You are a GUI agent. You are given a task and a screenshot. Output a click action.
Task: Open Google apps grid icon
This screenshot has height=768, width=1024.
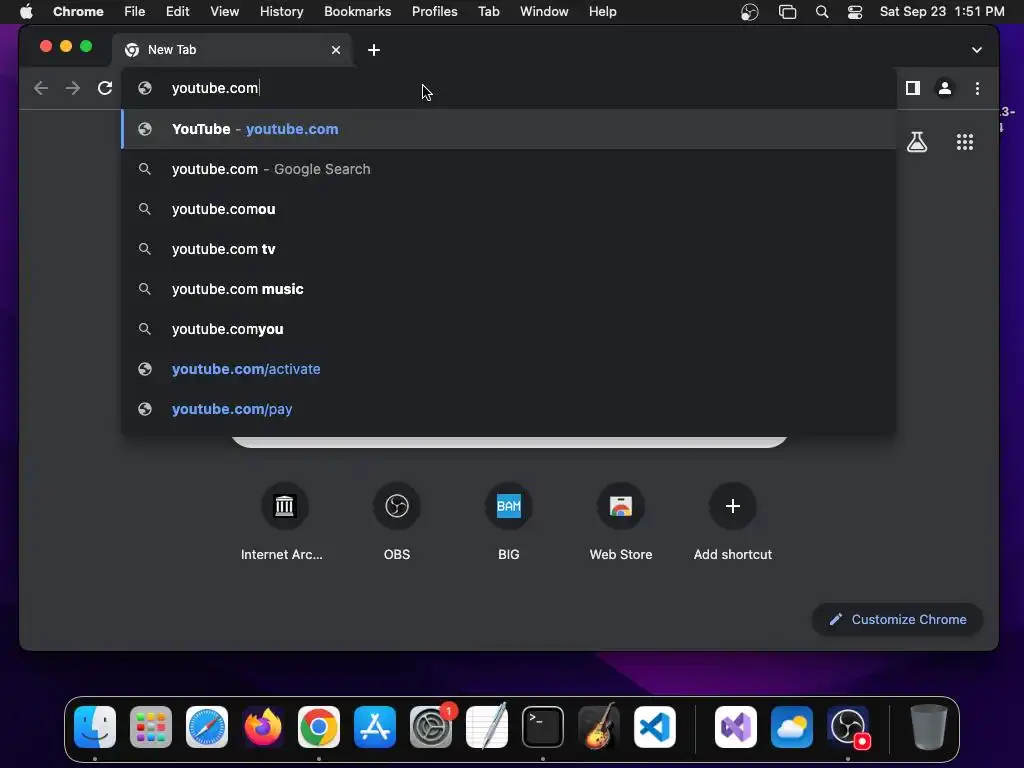pos(965,142)
